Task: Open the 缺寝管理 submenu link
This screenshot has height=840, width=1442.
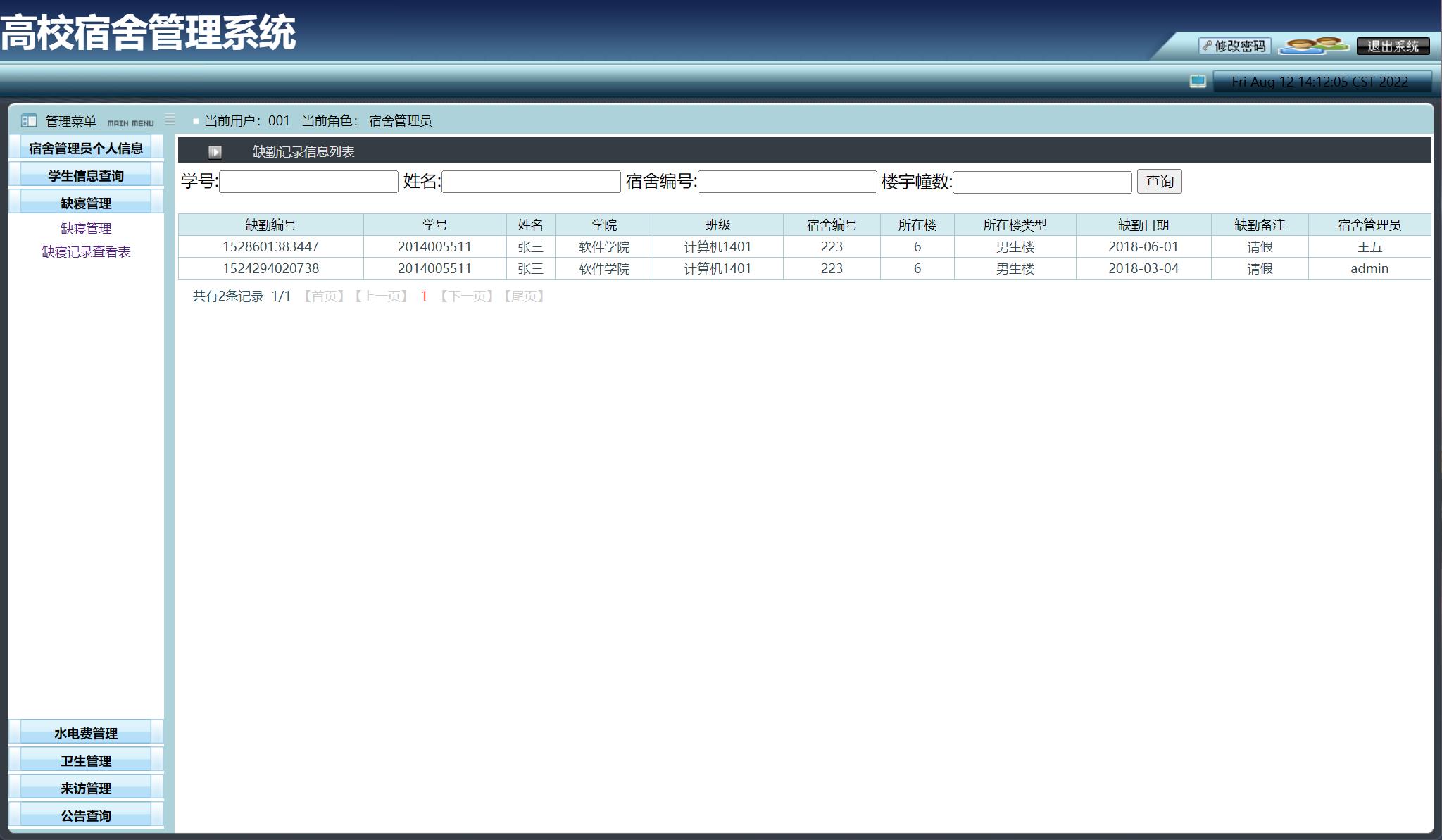Action: [86, 228]
